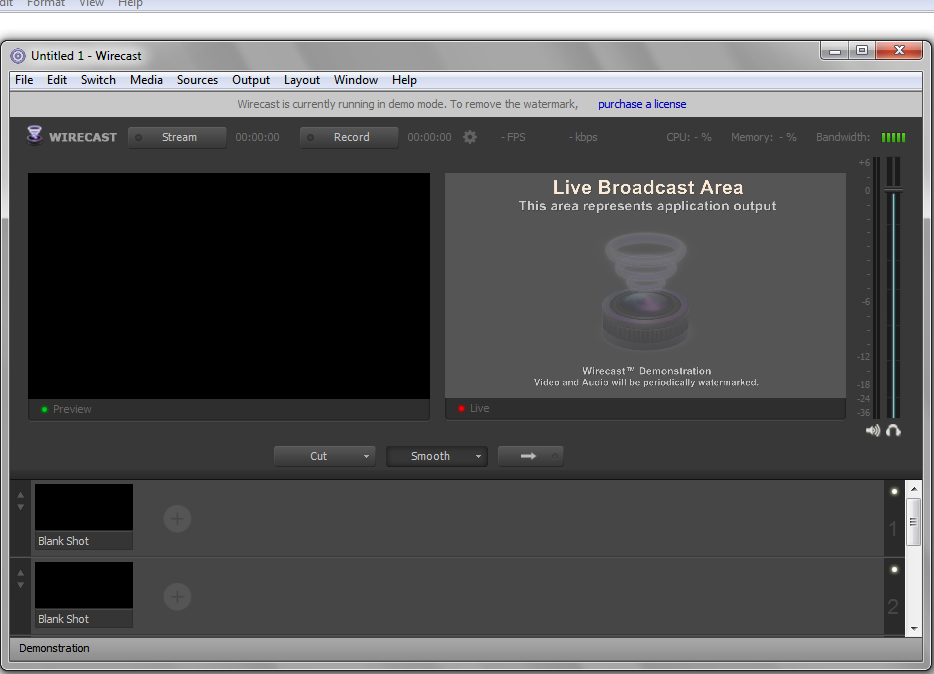Add a shot to layer 2
This screenshot has width=934, height=674.
(177, 597)
